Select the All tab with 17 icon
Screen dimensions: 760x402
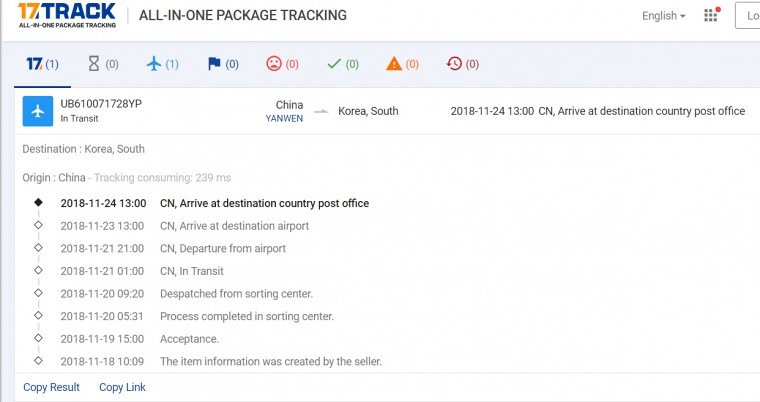click(42, 64)
